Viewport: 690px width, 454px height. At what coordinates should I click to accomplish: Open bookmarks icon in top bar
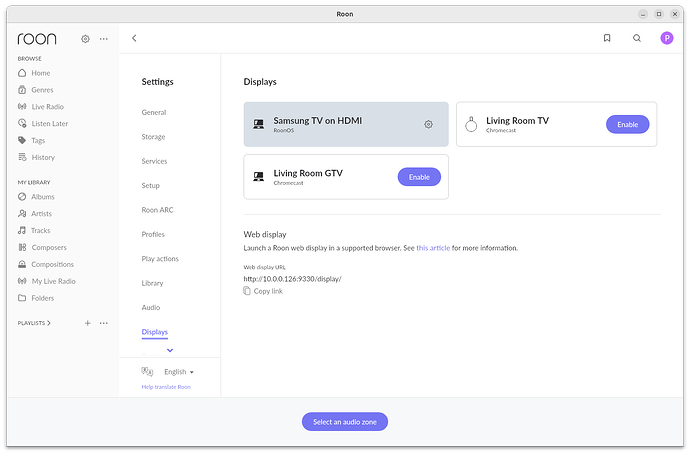[607, 38]
